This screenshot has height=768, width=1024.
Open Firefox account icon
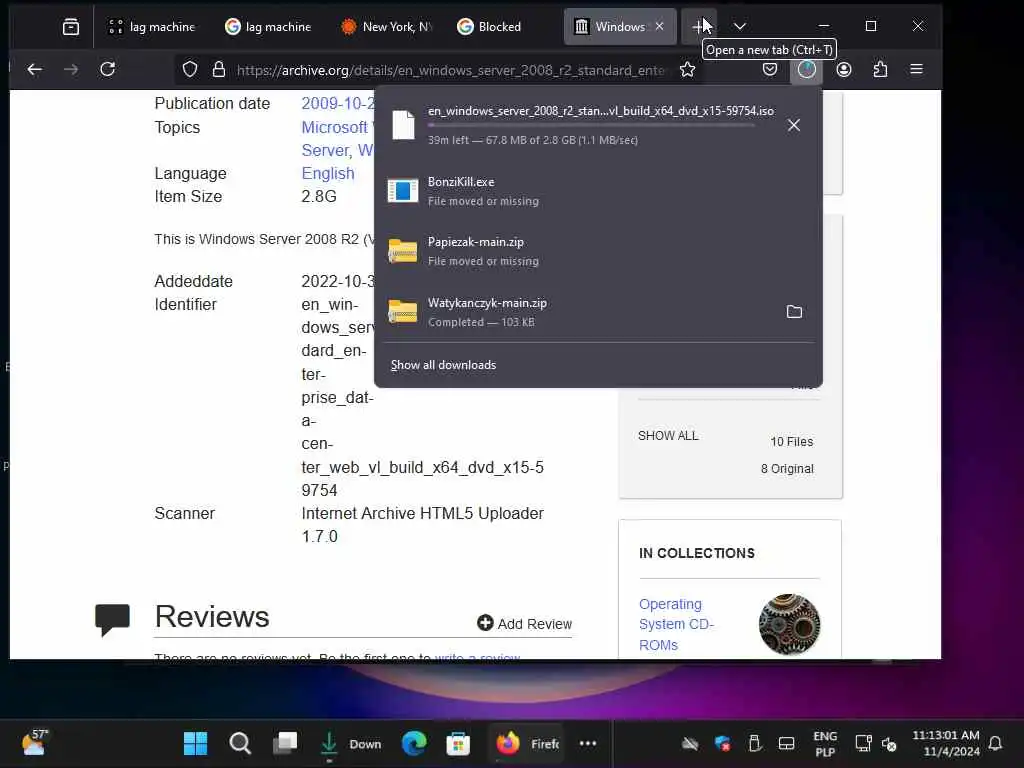[844, 69]
